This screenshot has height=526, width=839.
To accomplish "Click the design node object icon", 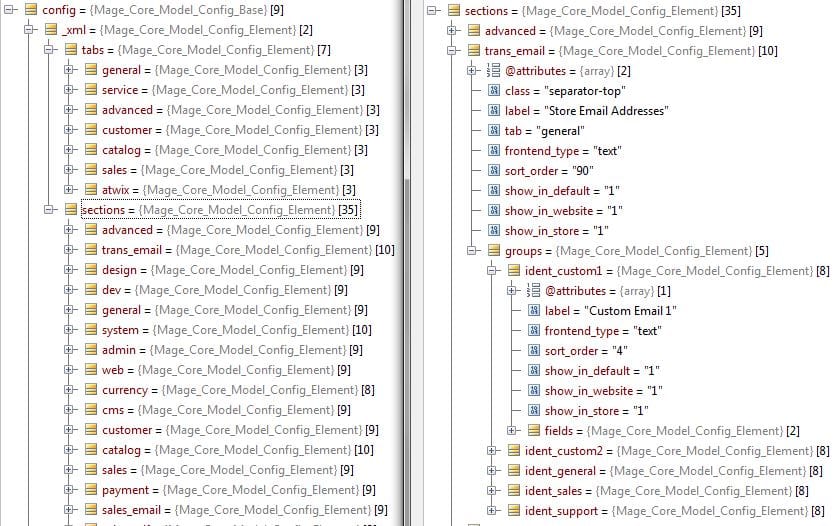I will click(x=91, y=270).
